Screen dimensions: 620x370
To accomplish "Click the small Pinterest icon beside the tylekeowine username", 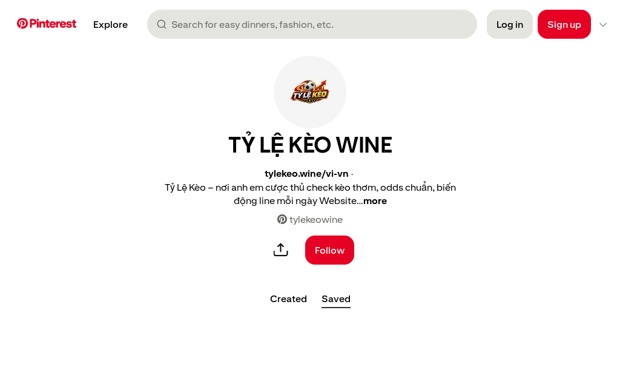I will 282,219.
